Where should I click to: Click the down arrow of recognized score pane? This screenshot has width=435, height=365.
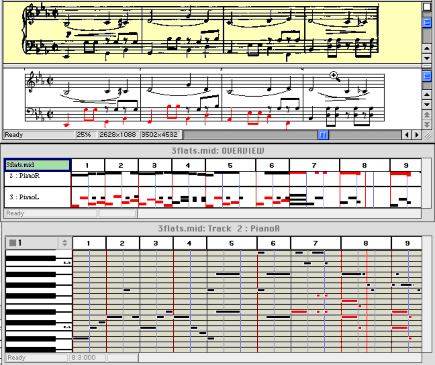(427, 105)
